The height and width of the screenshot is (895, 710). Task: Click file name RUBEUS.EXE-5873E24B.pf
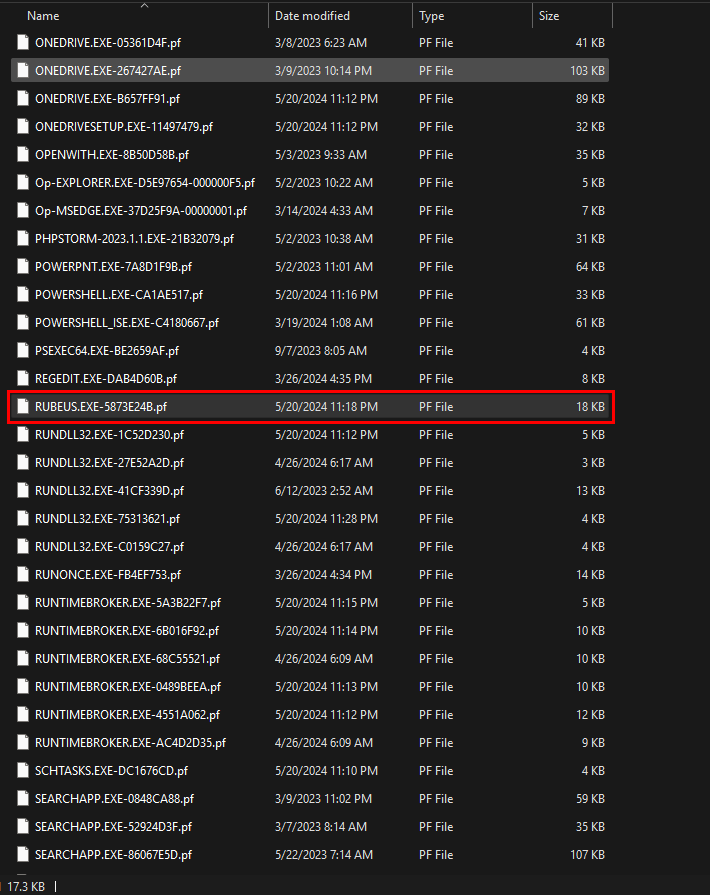[x=101, y=406]
